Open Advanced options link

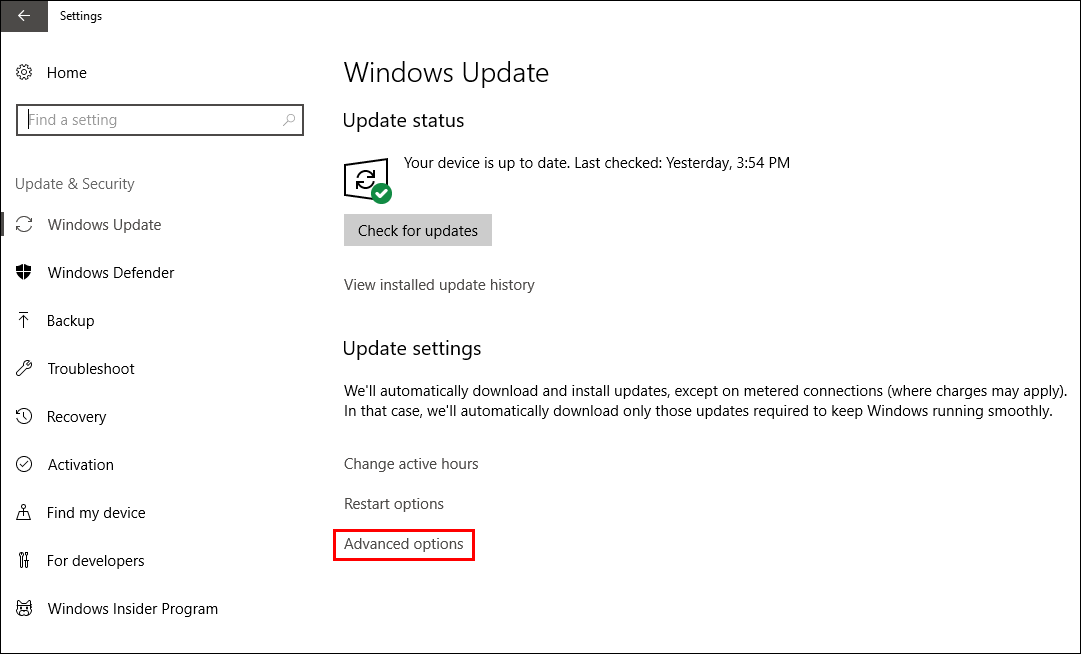pos(403,544)
